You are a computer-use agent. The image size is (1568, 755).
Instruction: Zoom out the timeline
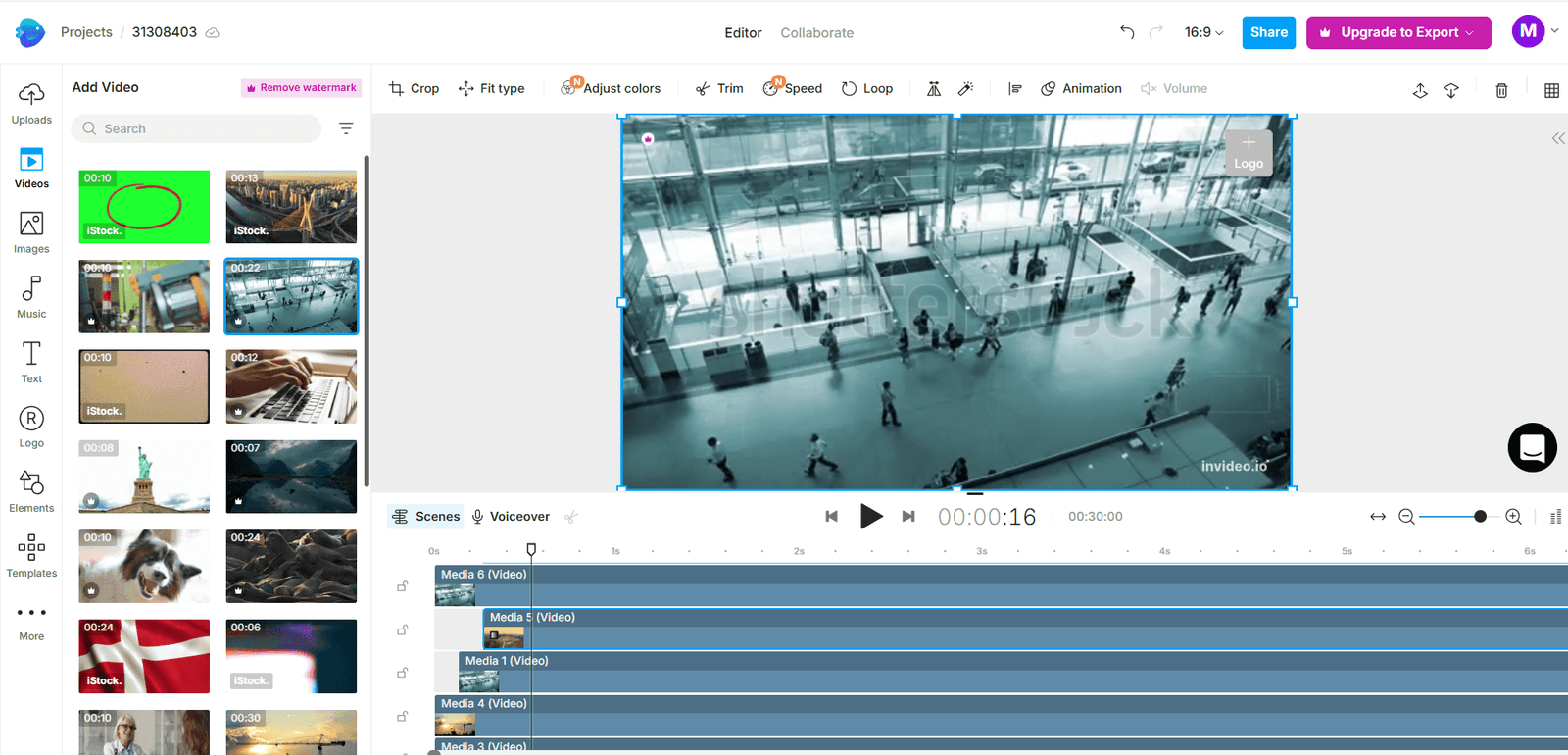pos(1406,517)
